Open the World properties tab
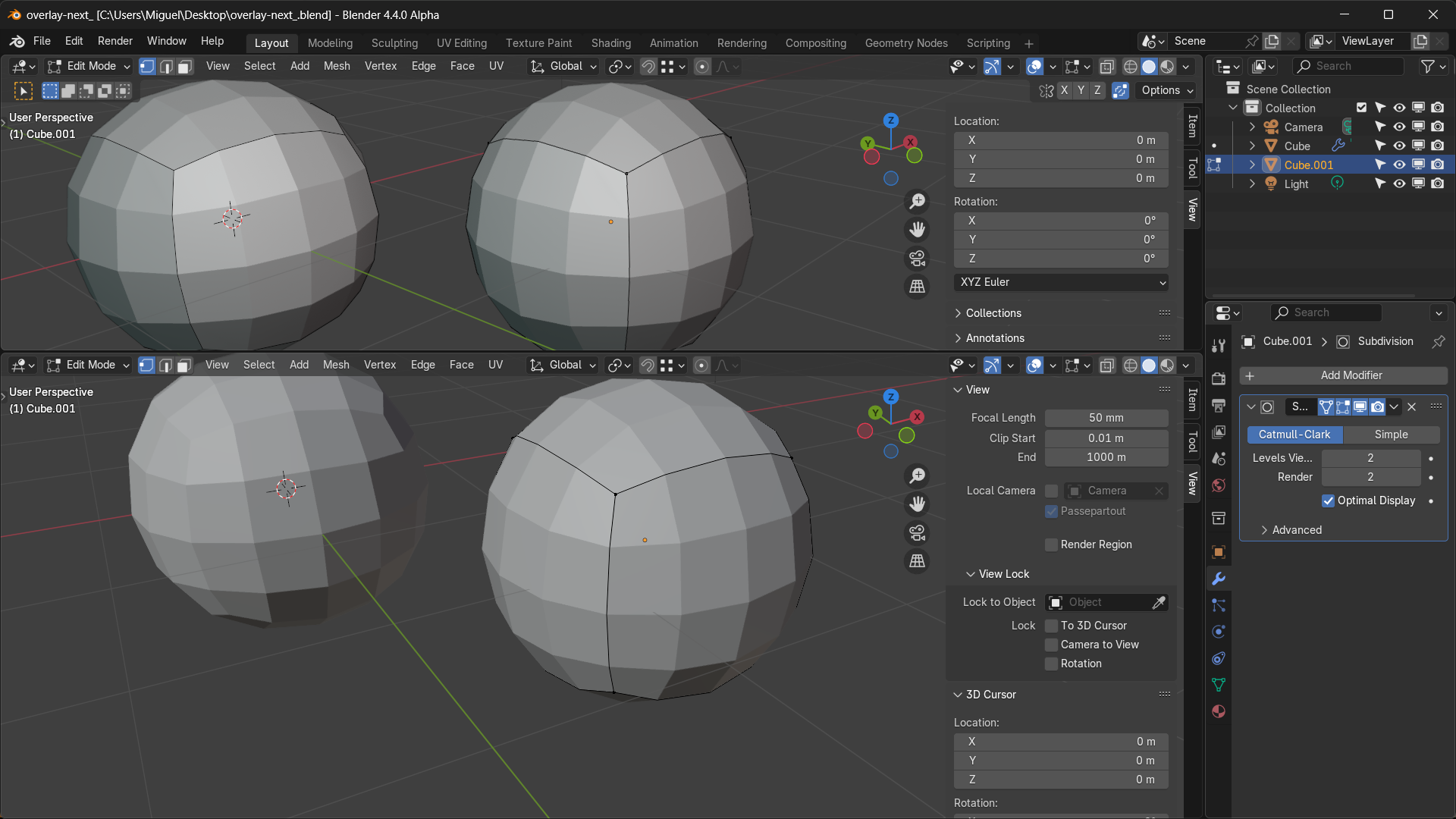 (x=1219, y=485)
